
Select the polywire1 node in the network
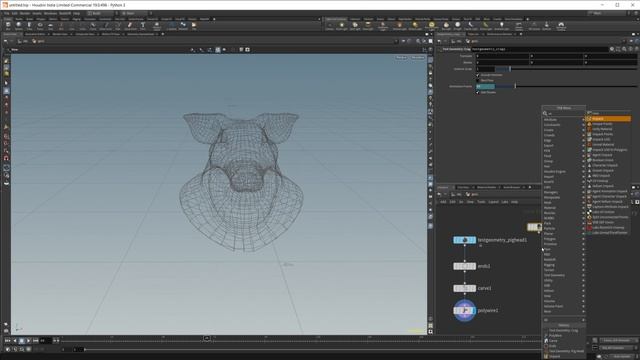coord(464,311)
